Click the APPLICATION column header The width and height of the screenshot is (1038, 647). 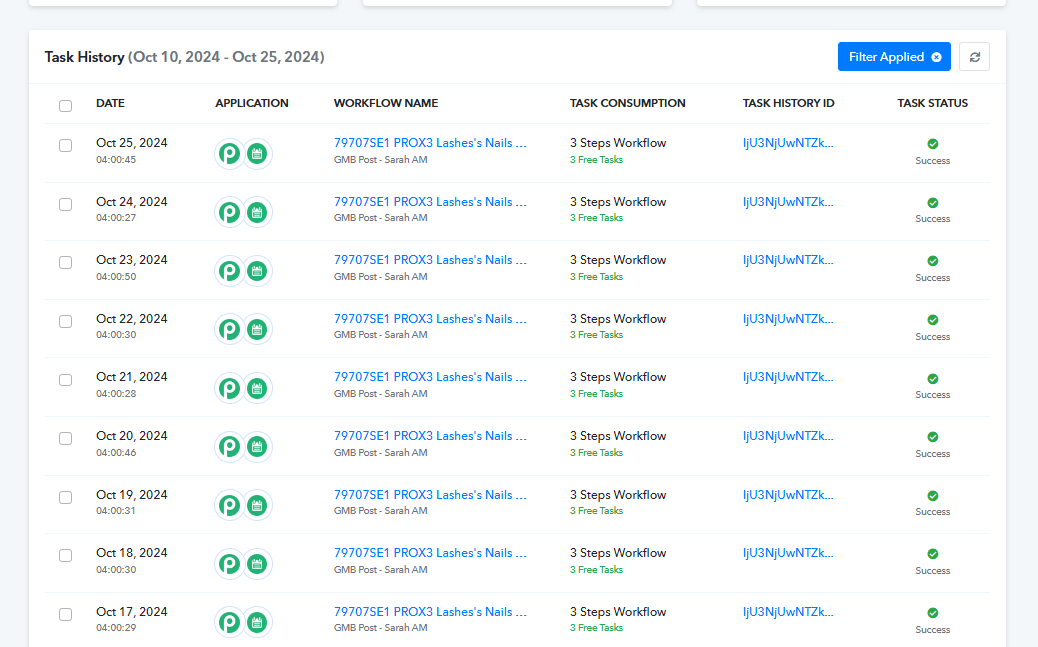tap(252, 103)
